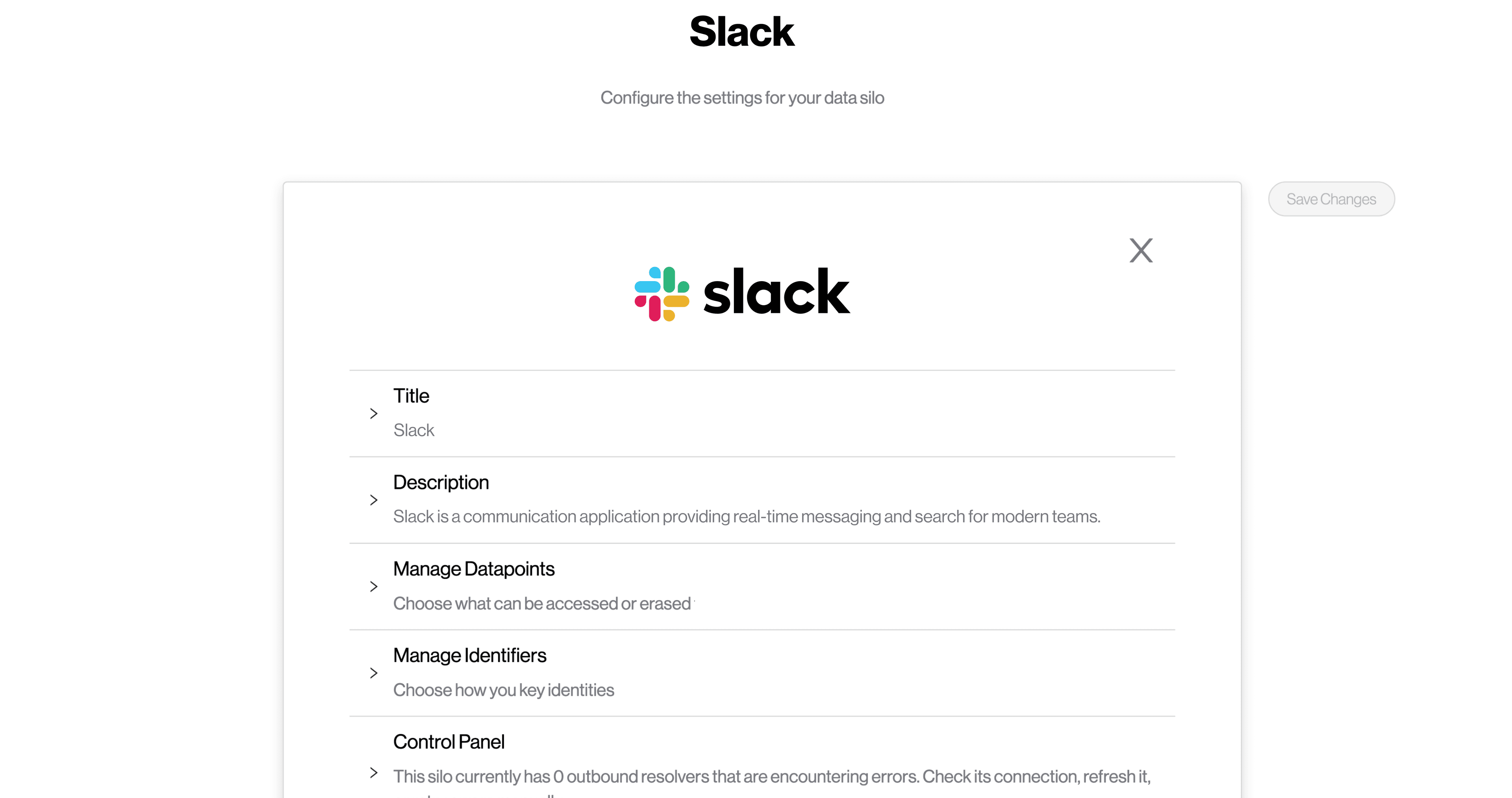
Task: Expand the Manage Datapoints section
Action: pos(373,586)
